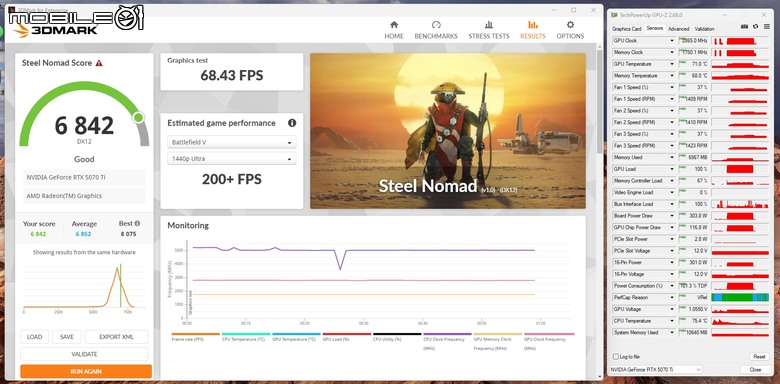This screenshot has height=384, width=780.
Task: Click the 303.8 W Board Power value
Action: point(698,216)
